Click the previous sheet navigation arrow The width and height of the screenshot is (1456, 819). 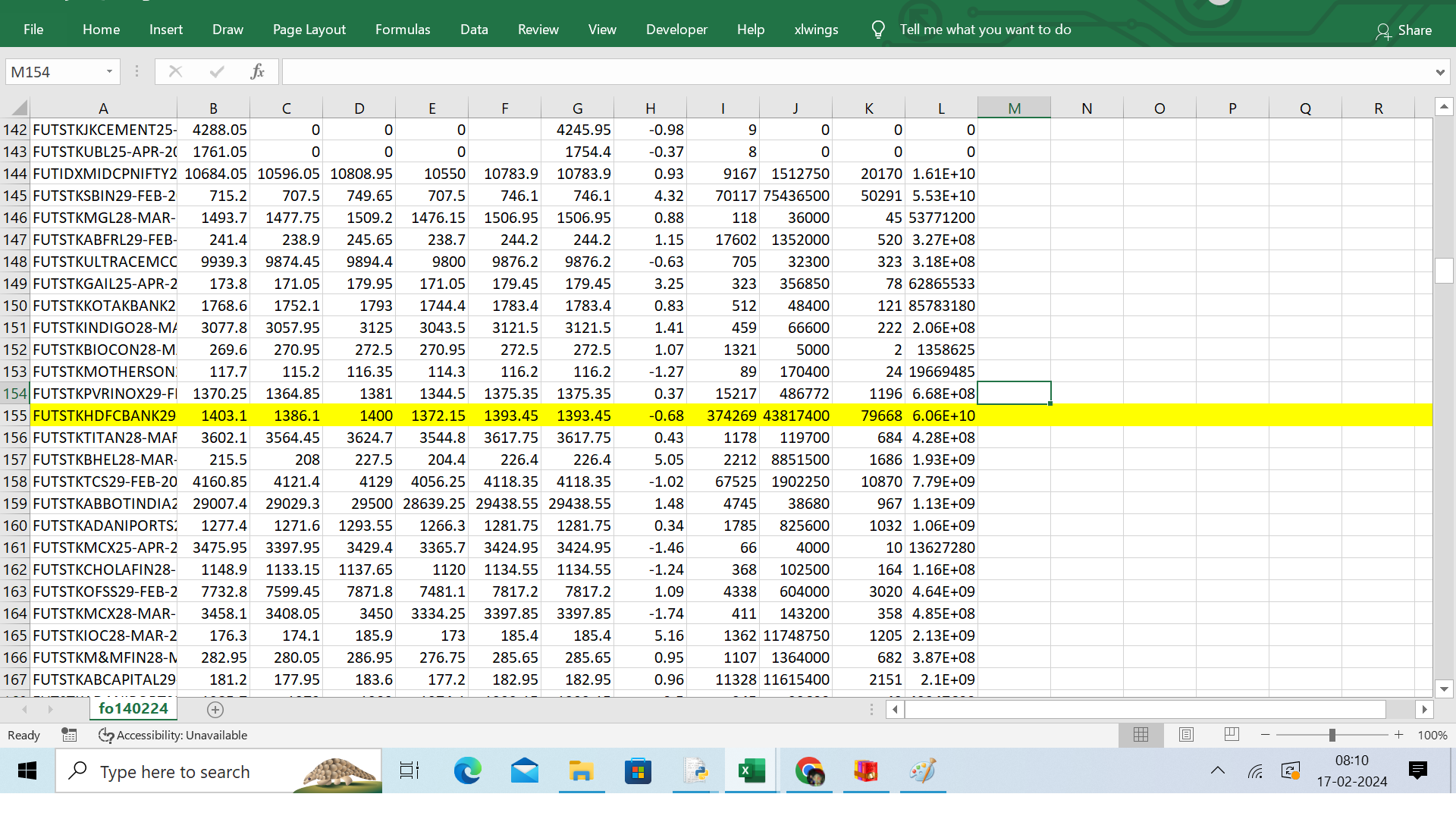point(25,710)
